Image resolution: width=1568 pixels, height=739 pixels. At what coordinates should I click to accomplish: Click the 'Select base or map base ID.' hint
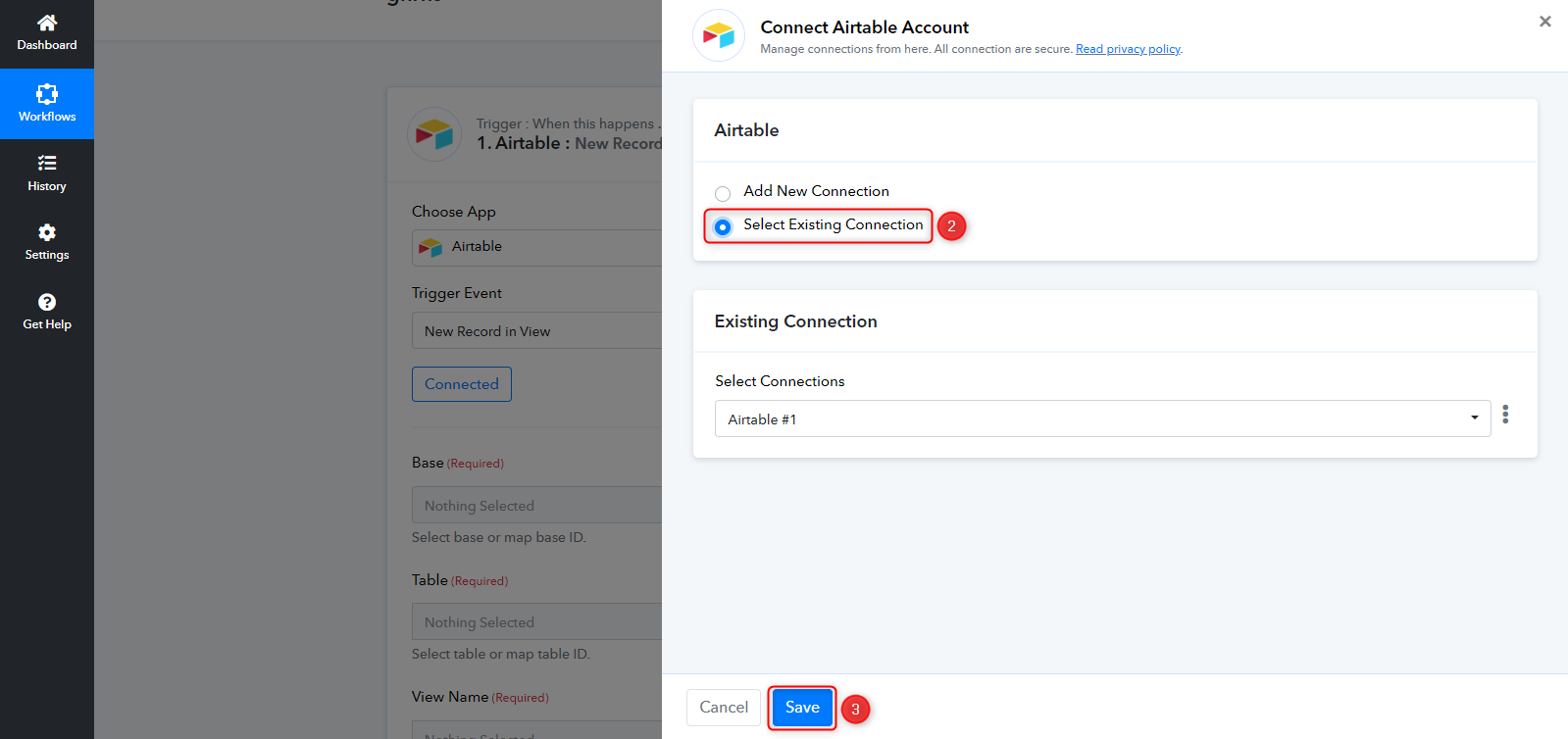[499, 537]
